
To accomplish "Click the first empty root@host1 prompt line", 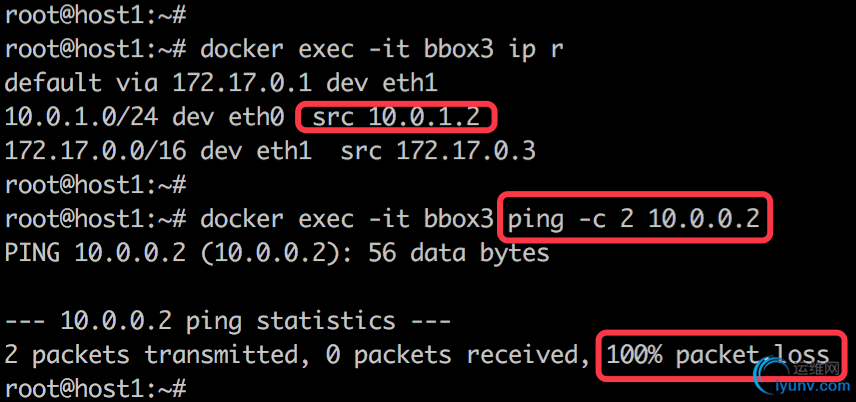I will (96, 15).
